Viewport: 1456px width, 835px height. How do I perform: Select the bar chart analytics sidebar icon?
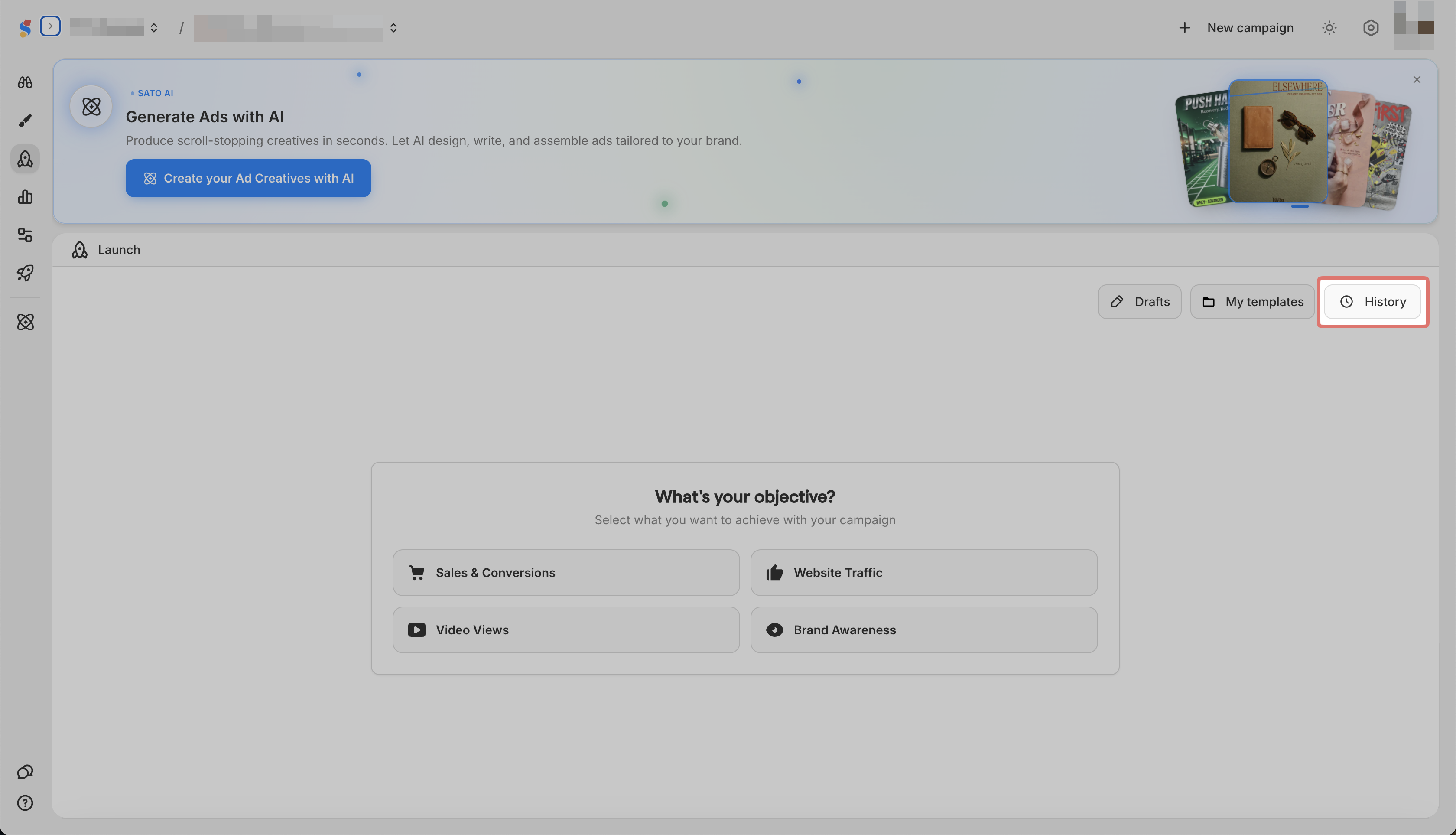[x=25, y=197]
